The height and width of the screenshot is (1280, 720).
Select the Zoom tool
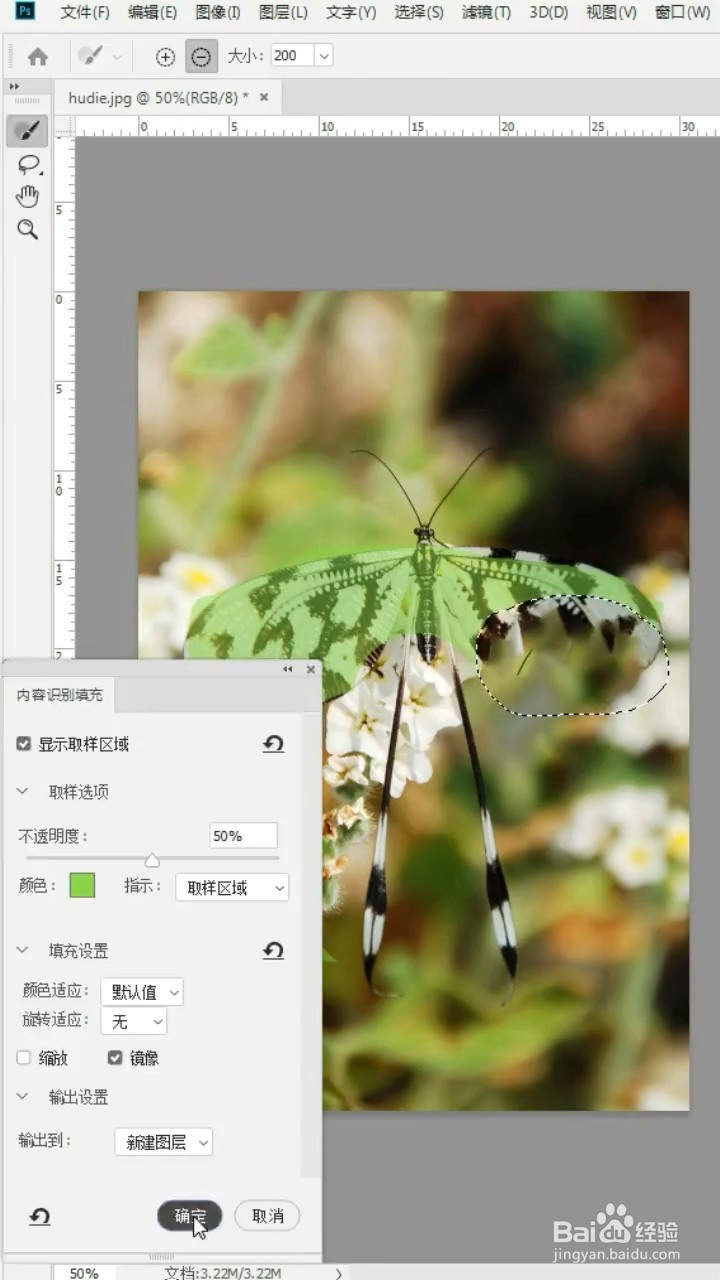(x=28, y=229)
